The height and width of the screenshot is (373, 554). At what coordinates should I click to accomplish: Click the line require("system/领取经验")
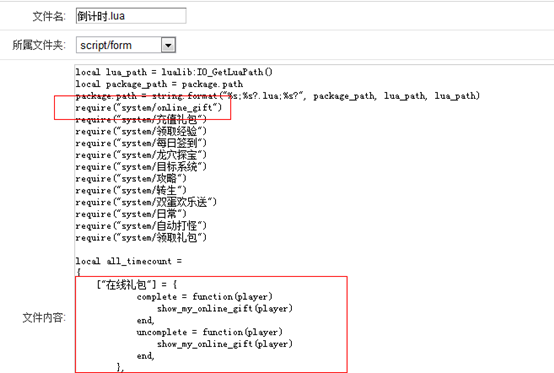(141, 131)
